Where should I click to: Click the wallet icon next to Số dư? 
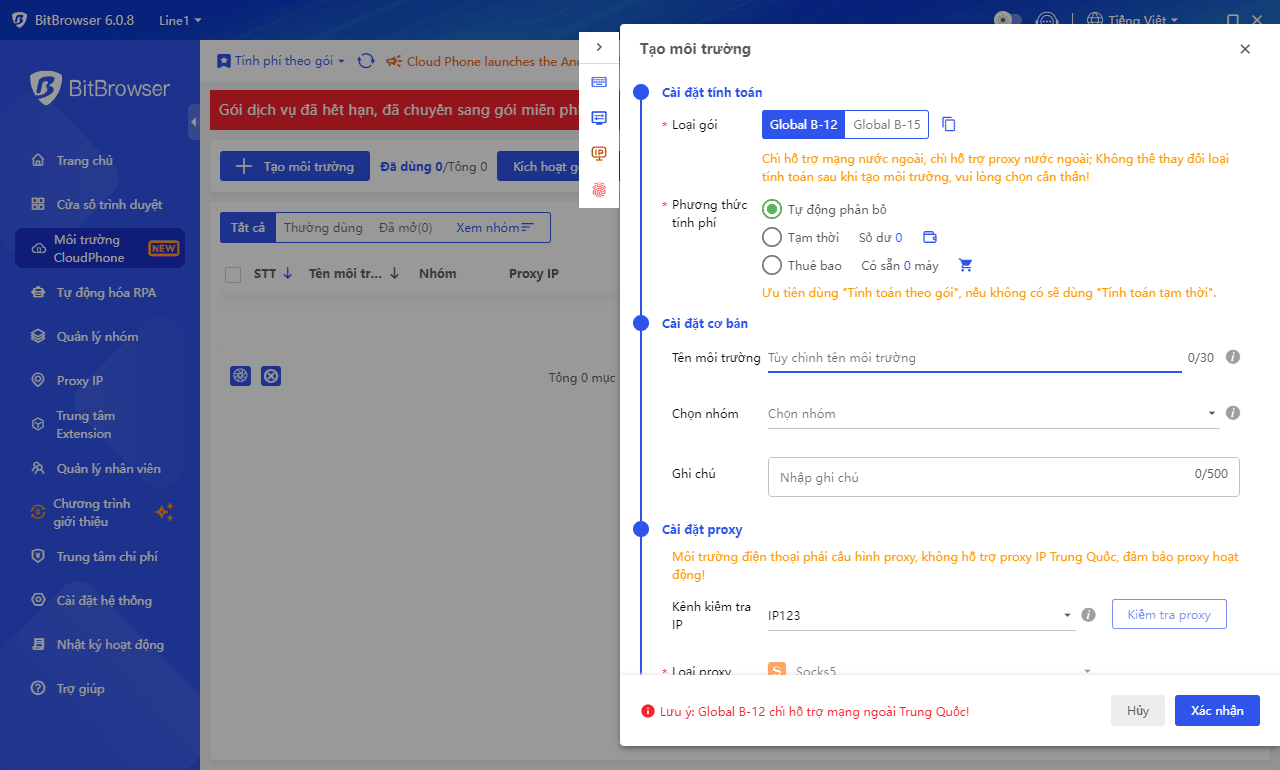point(930,238)
